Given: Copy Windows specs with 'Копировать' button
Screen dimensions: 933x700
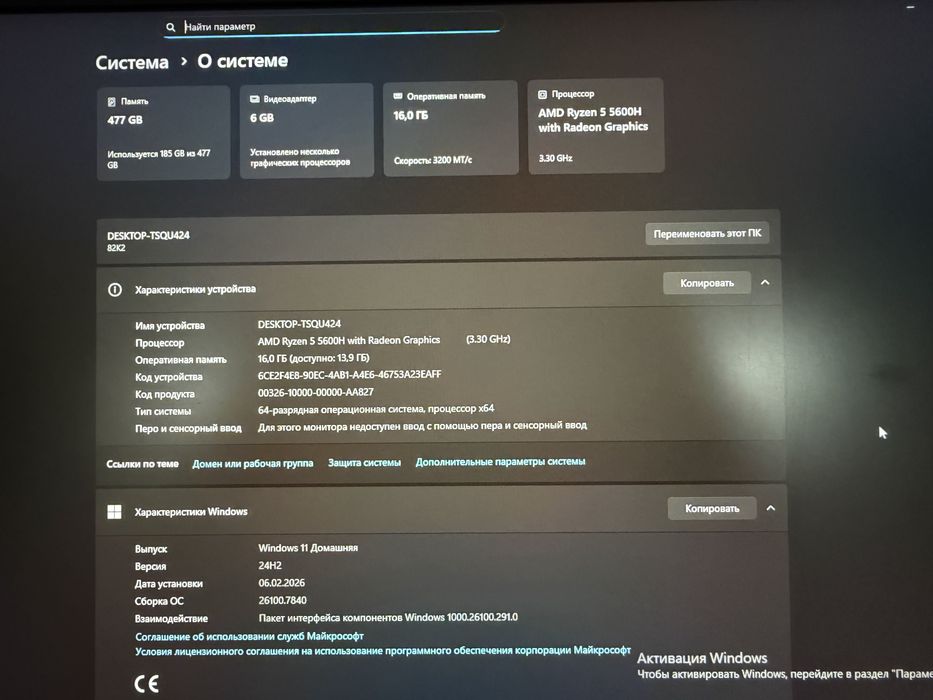Looking at the screenshot, I should 712,508.
